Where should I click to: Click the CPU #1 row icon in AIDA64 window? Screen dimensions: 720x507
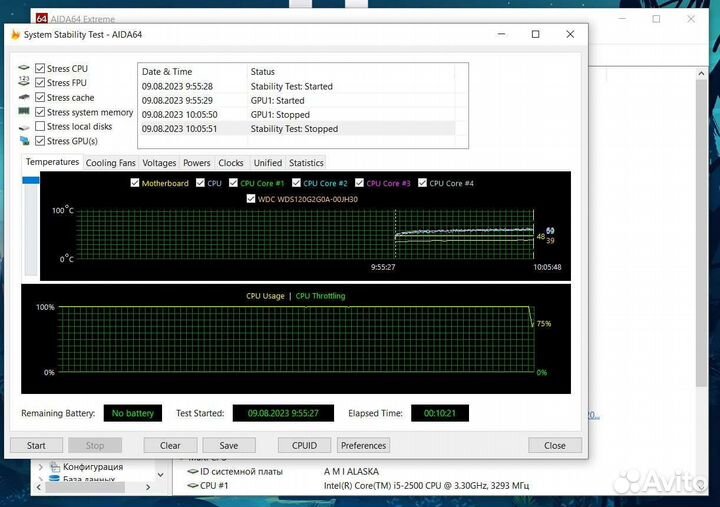(192, 485)
